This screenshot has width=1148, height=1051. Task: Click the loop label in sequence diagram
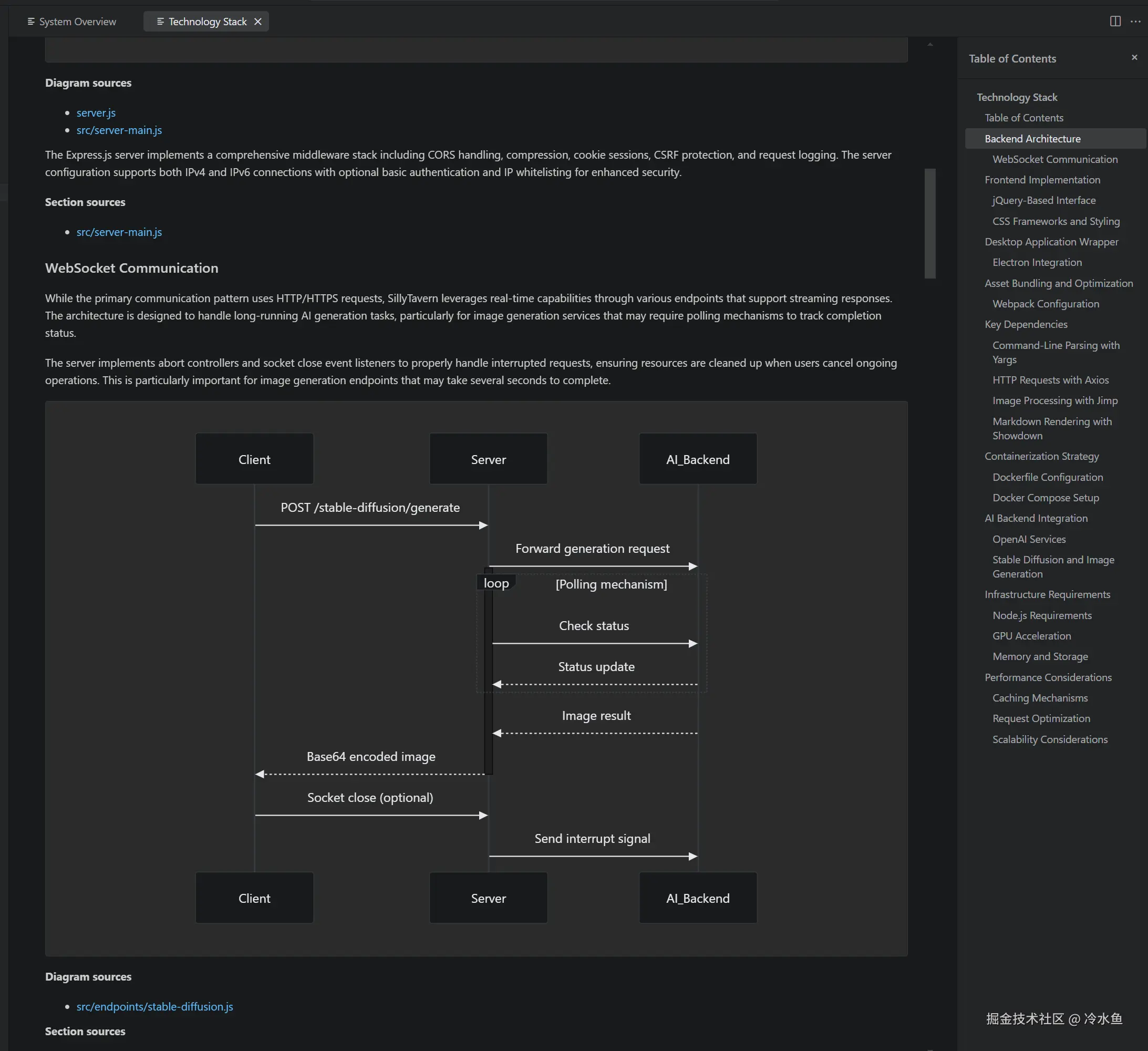click(496, 583)
